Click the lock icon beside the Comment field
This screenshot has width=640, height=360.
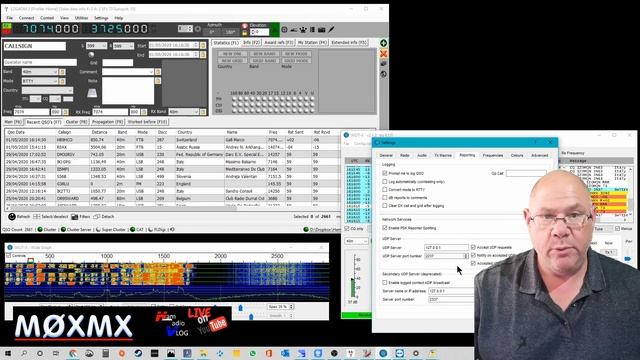(158, 72)
